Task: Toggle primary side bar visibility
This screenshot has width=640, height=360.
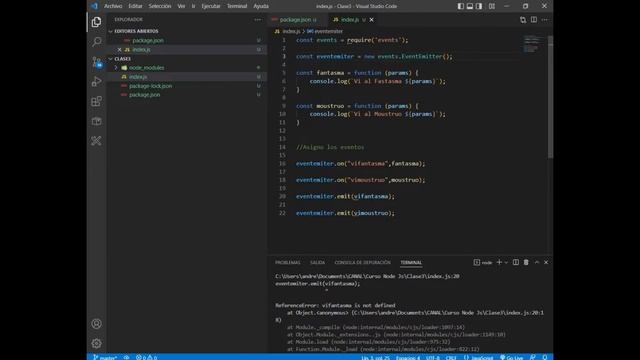Action: pyautogui.click(x=460, y=6)
